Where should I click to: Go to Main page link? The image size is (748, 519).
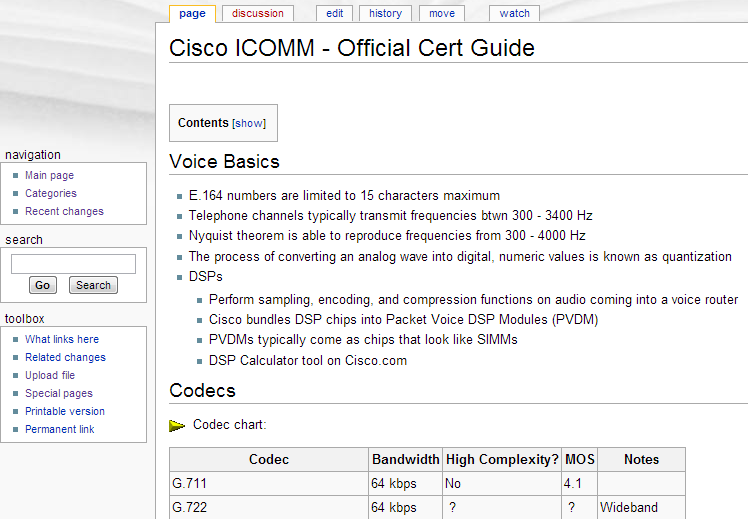click(50, 176)
